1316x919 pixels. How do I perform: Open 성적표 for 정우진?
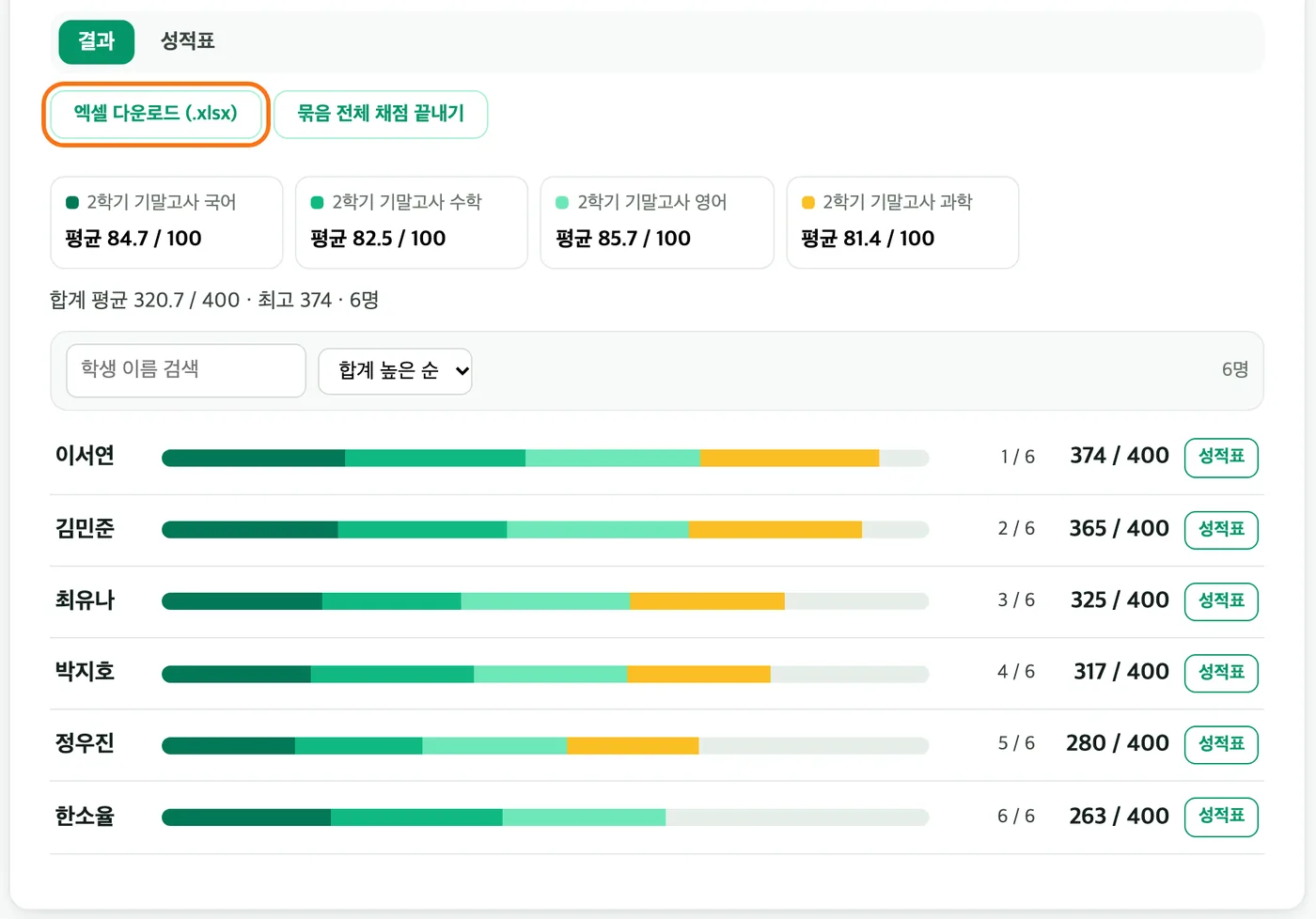coord(1221,744)
